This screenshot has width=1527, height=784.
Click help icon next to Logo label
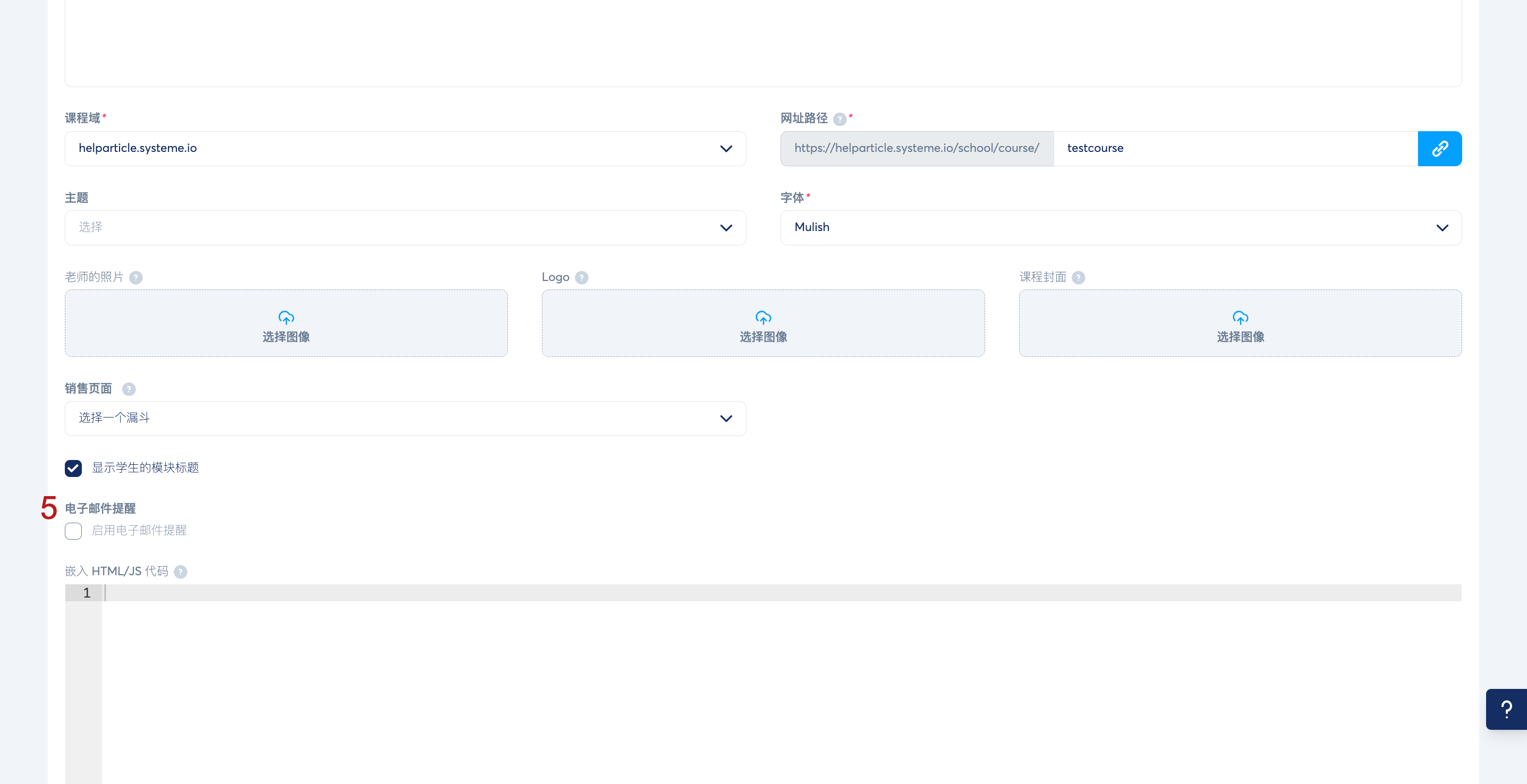pyautogui.click(x=581, y=277)
